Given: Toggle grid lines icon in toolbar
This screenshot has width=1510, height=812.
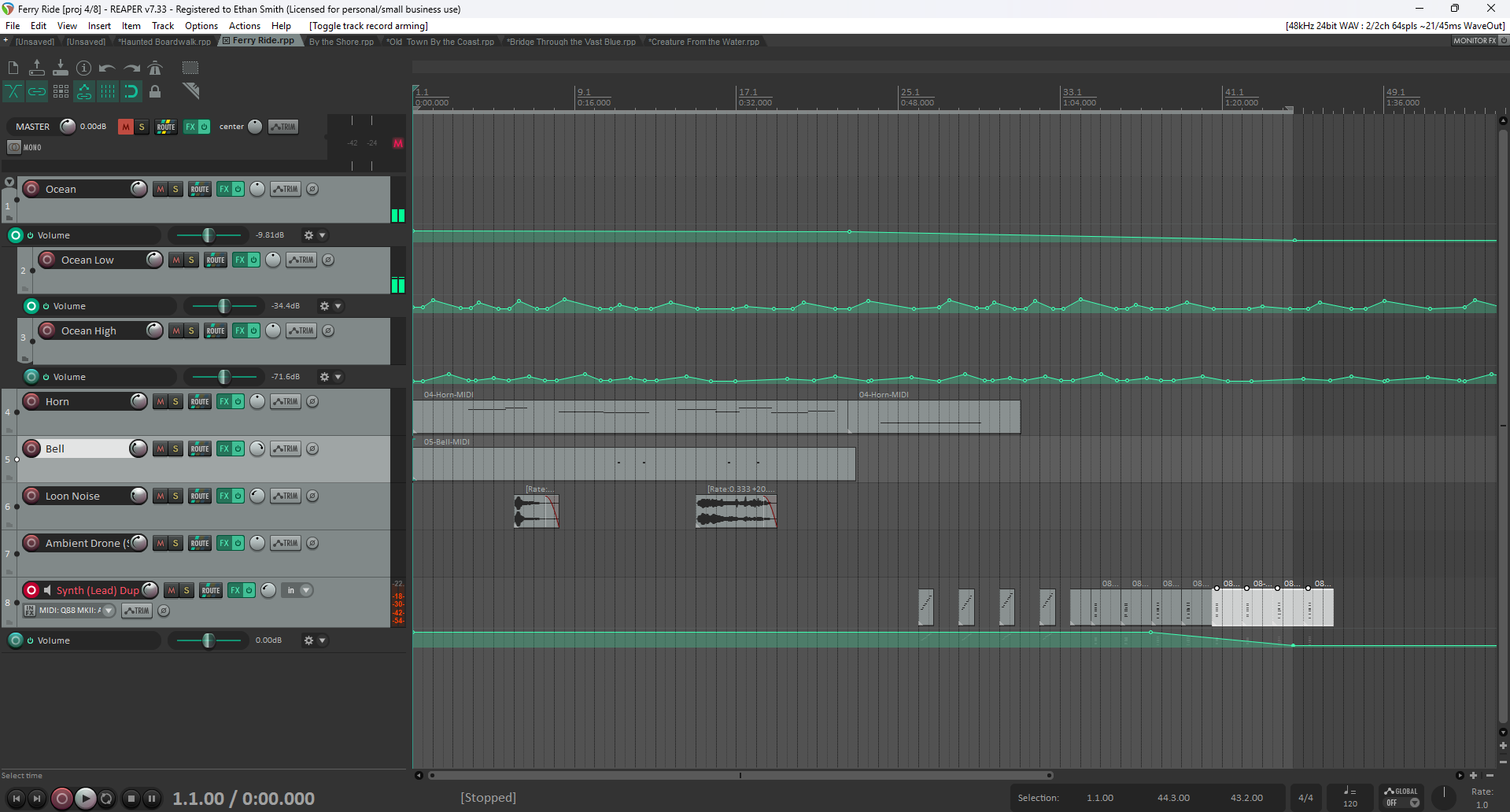Looking at the screenshot, I should tap(108, 92).
